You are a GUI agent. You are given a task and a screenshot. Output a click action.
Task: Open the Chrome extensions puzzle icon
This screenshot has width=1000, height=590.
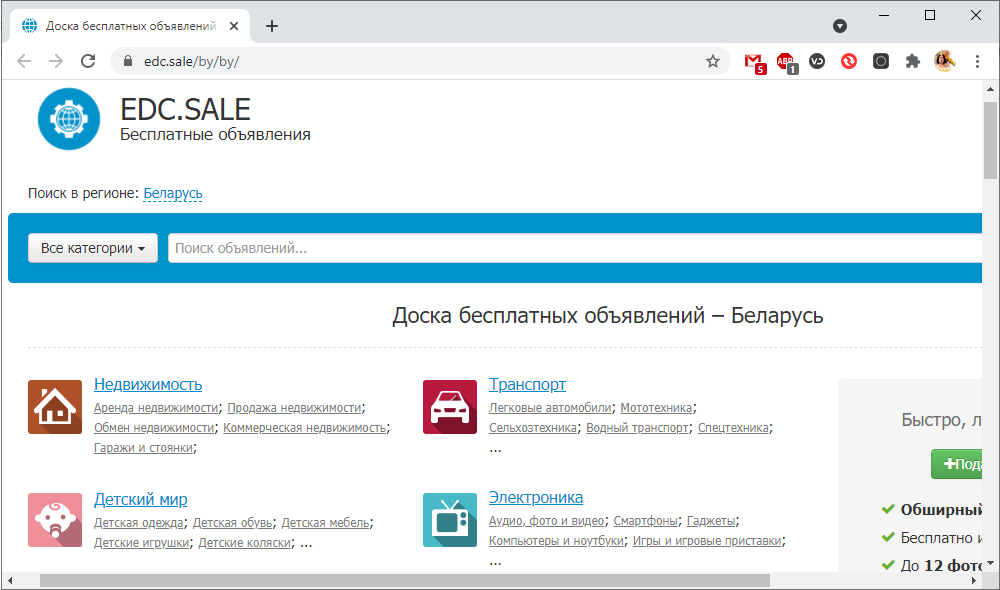click(x=912, y=61)
